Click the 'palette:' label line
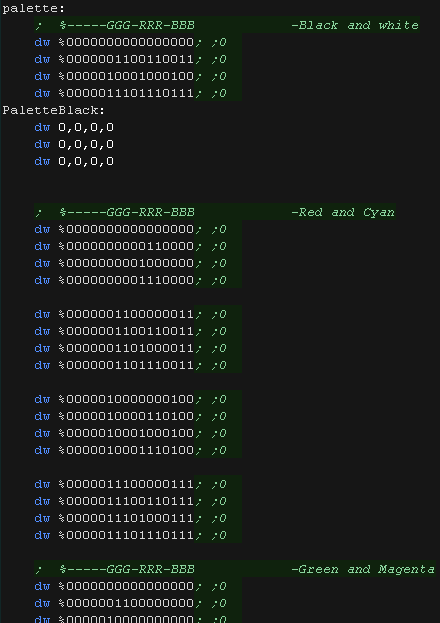This screenshot has width=440, height=623. (x=34, y=8)
